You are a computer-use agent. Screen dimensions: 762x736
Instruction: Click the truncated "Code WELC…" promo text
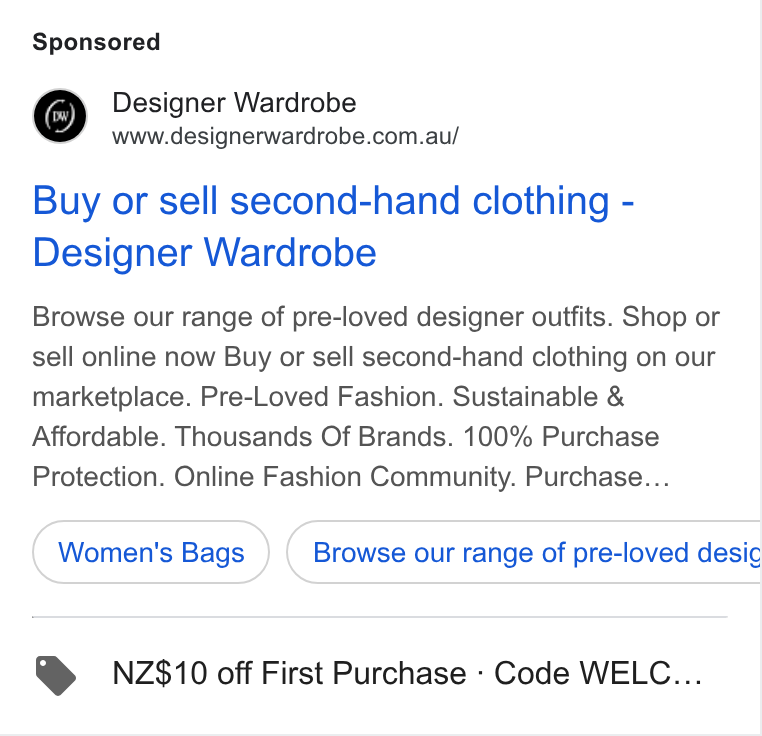598,673
